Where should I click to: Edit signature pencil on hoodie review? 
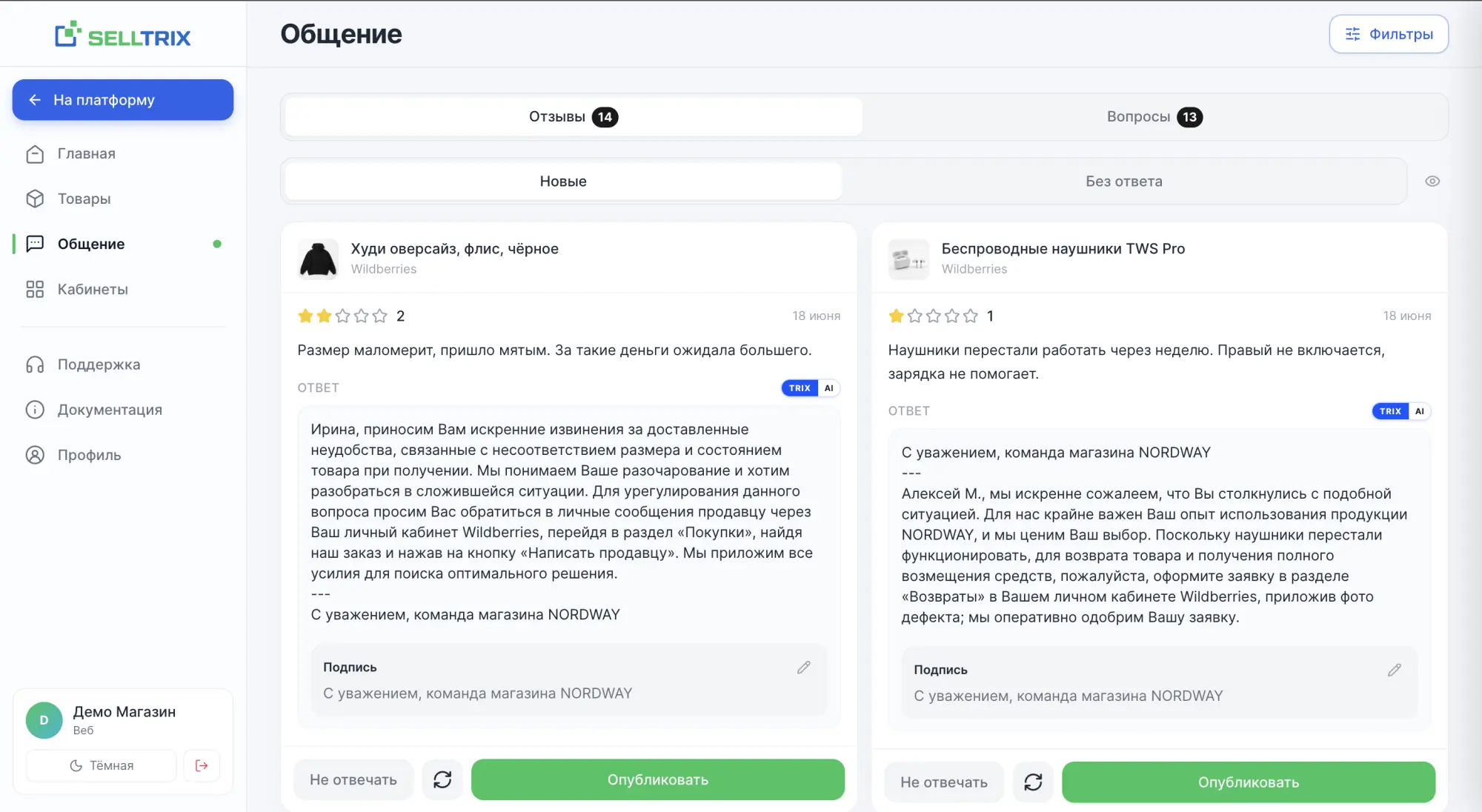tap(803, 668)
